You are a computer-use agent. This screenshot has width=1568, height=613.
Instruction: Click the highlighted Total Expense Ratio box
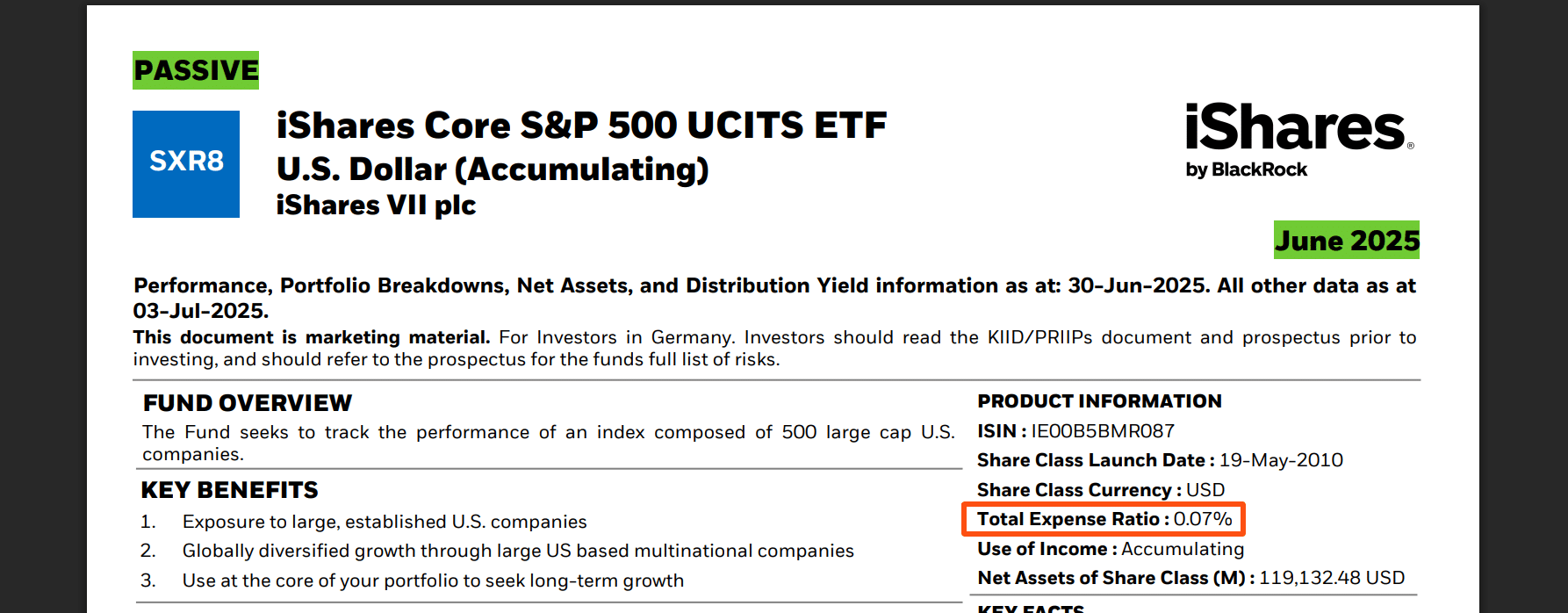tap(1104, 519)
